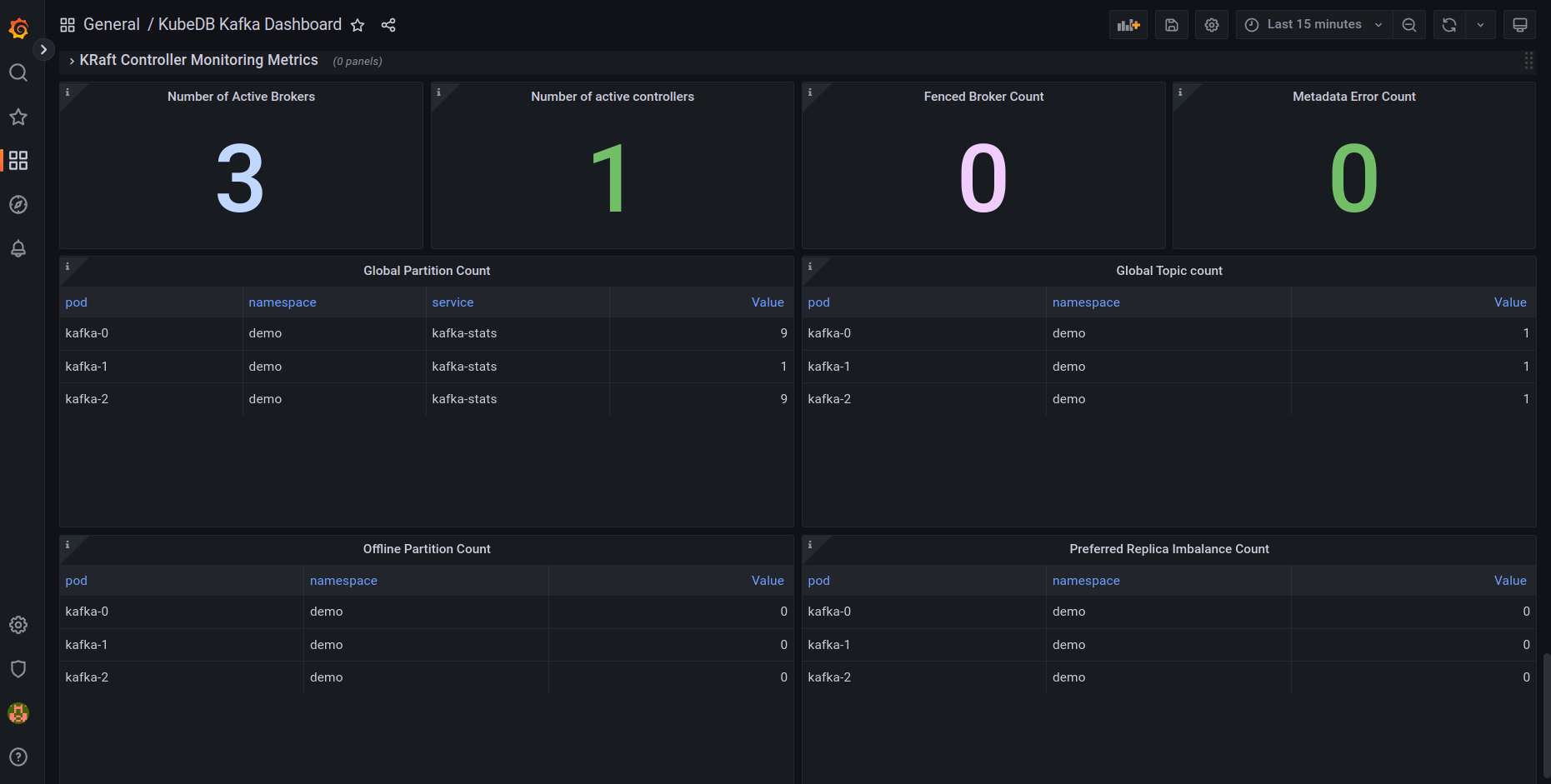The image size is (1551, 784).
Task: Open Dashboards section in sidebar
Action: tap(18, 160)
